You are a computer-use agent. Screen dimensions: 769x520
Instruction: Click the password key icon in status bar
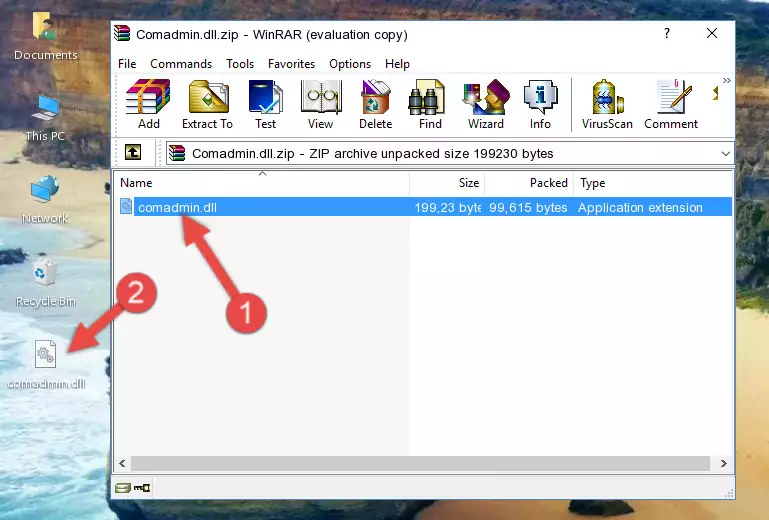(142, 488)
